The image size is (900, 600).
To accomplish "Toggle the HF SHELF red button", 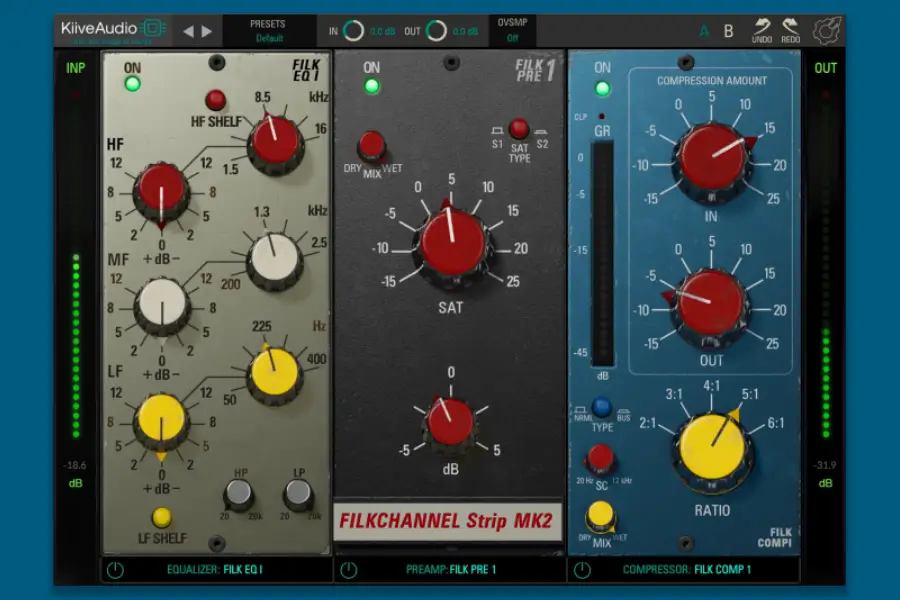I will click(x=216, y=100).
